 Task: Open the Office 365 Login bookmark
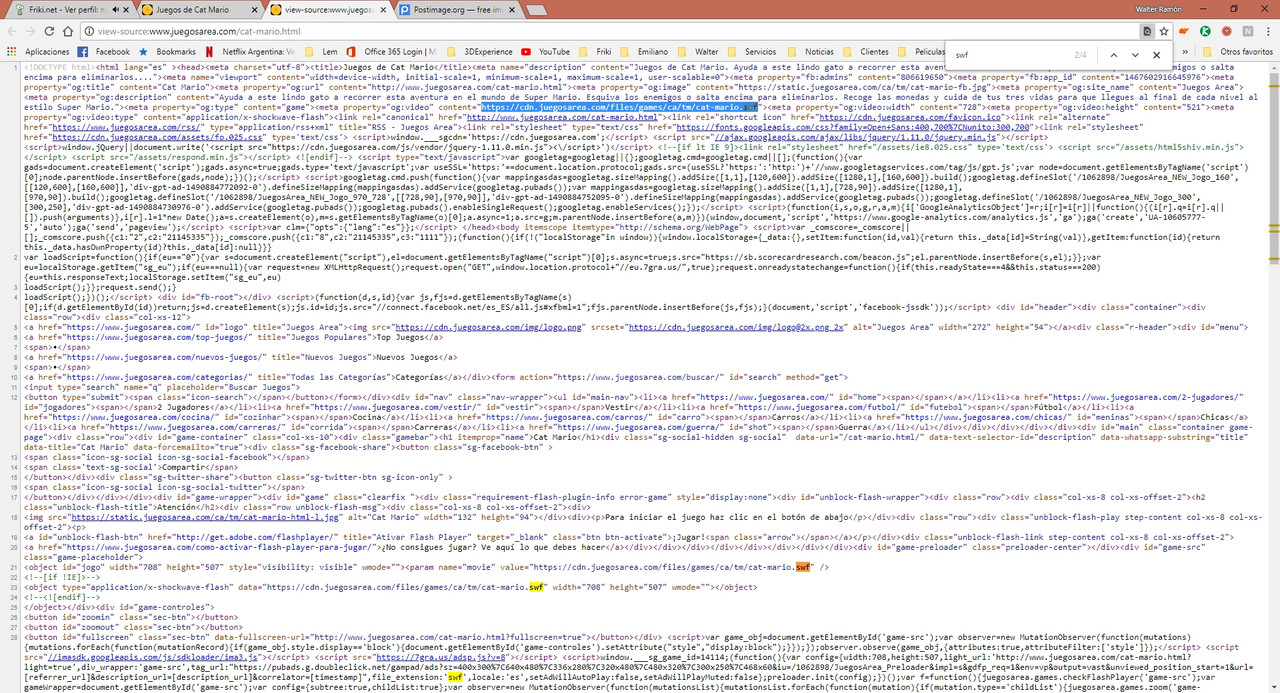(x=391, y=51)
